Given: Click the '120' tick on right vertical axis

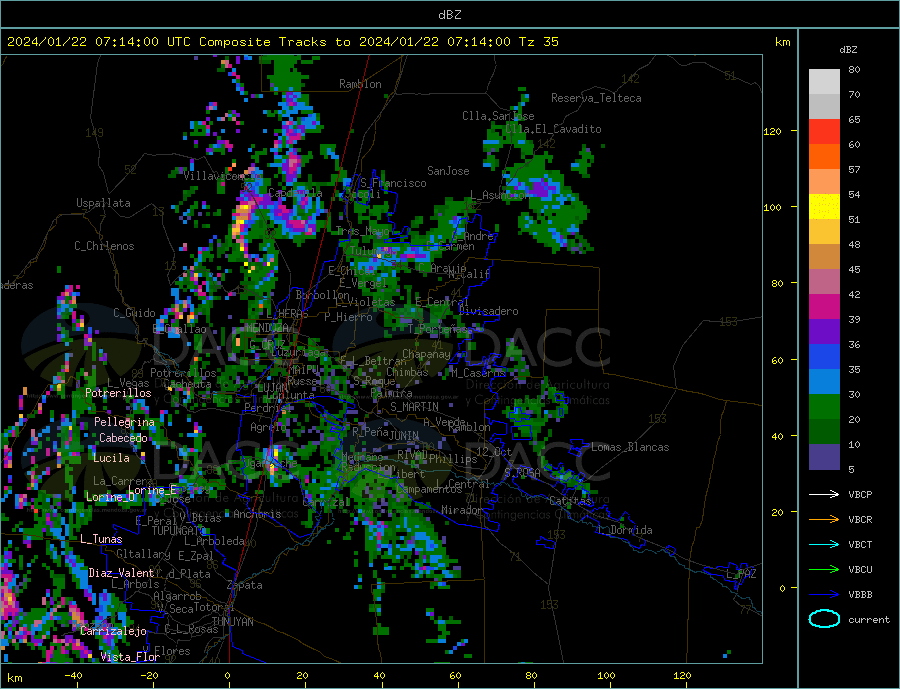Looking at the screenshot, I should pos(773,131).
